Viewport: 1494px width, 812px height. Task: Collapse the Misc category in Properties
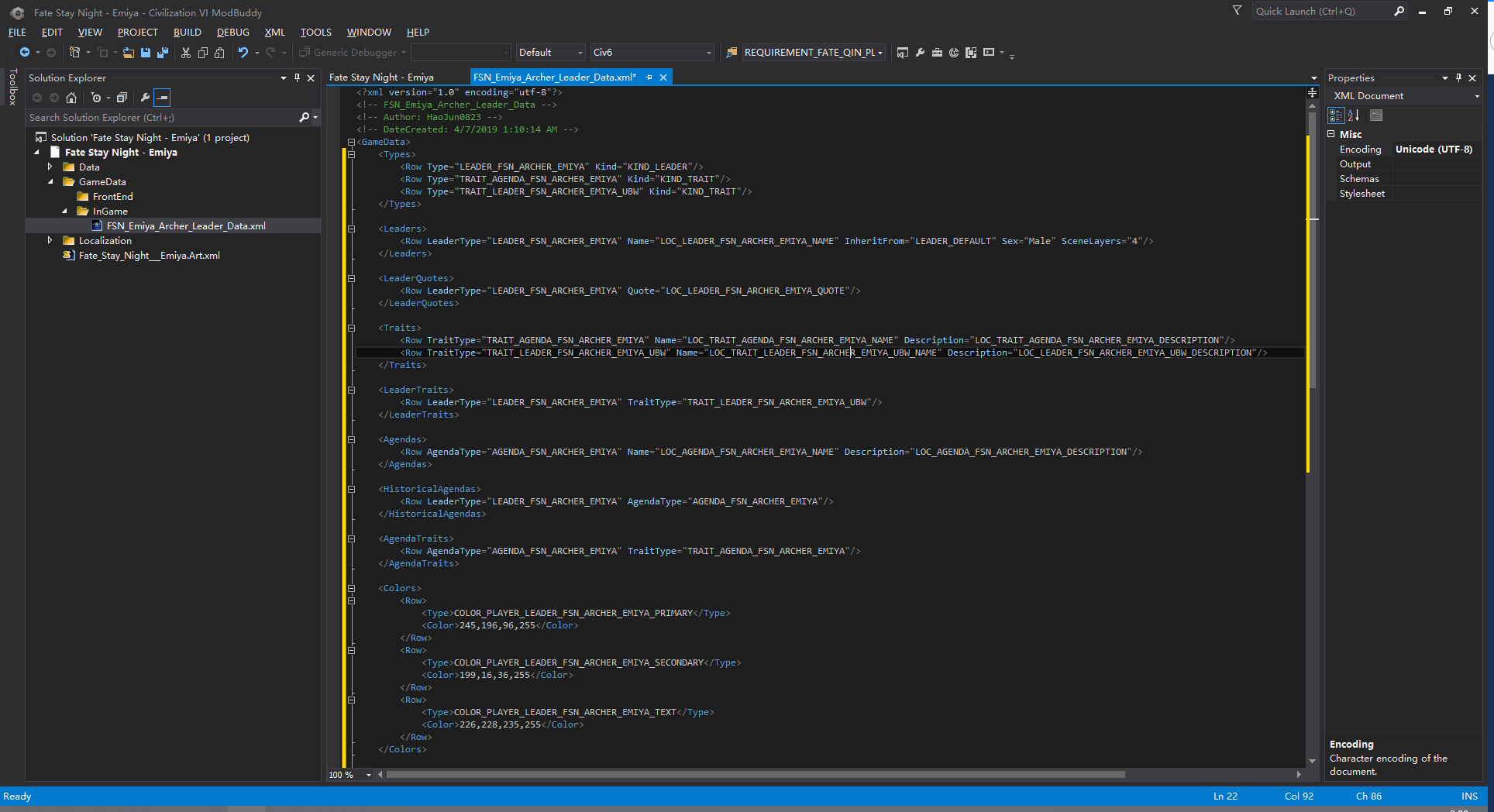pos(1332,135)
